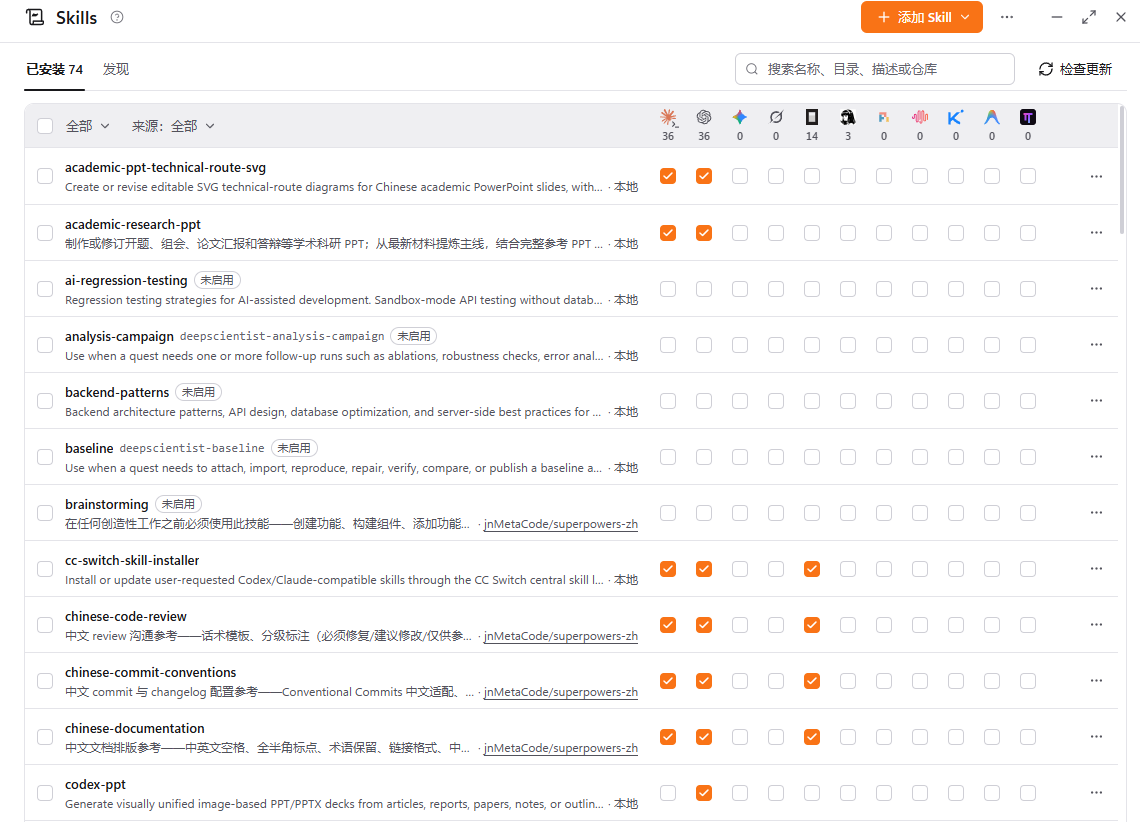Click the codex-ppt skill name

95,785
